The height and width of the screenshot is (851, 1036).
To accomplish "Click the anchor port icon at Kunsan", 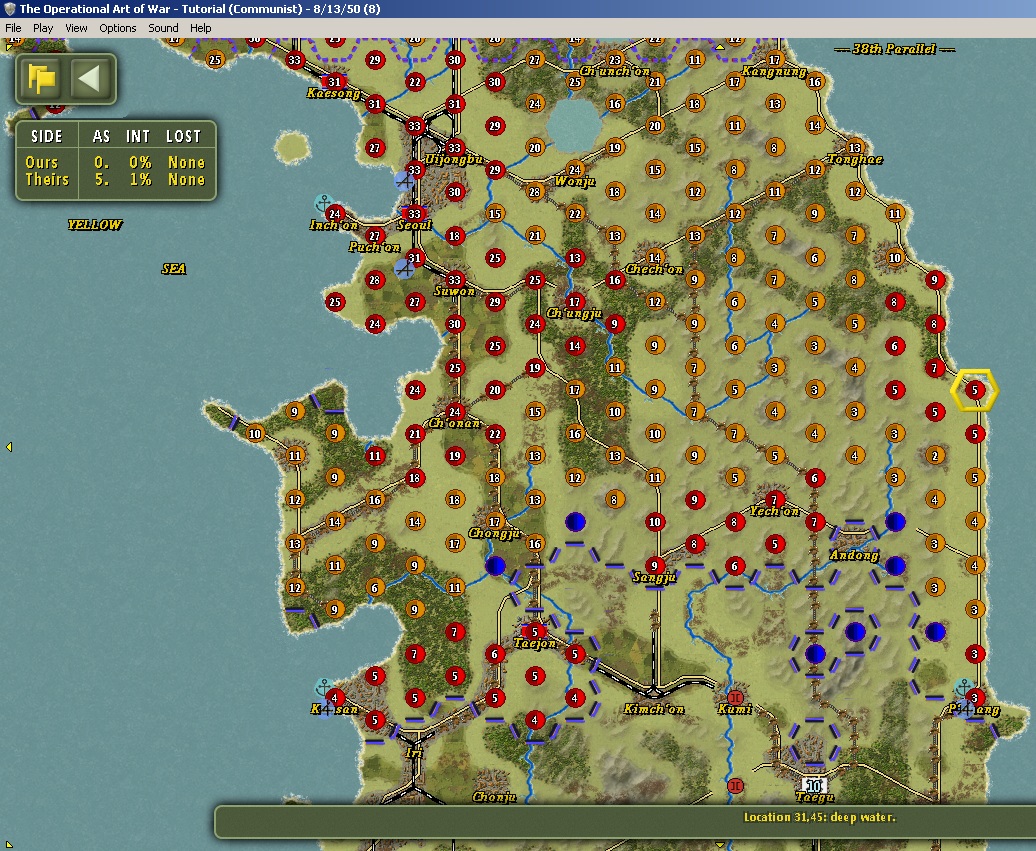I will click(x=323, y=686).
